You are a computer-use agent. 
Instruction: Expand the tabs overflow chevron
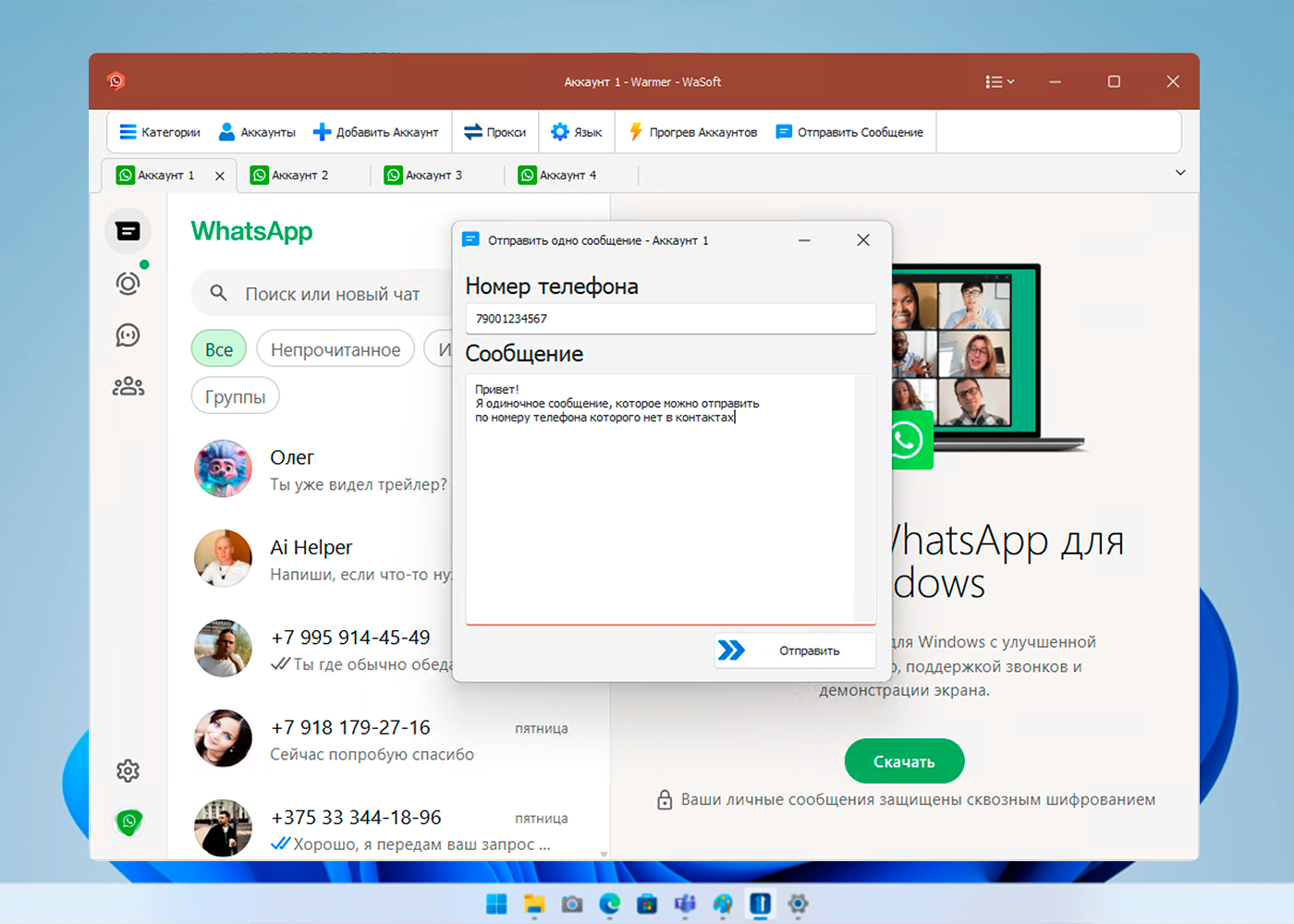pos(1180,173)
